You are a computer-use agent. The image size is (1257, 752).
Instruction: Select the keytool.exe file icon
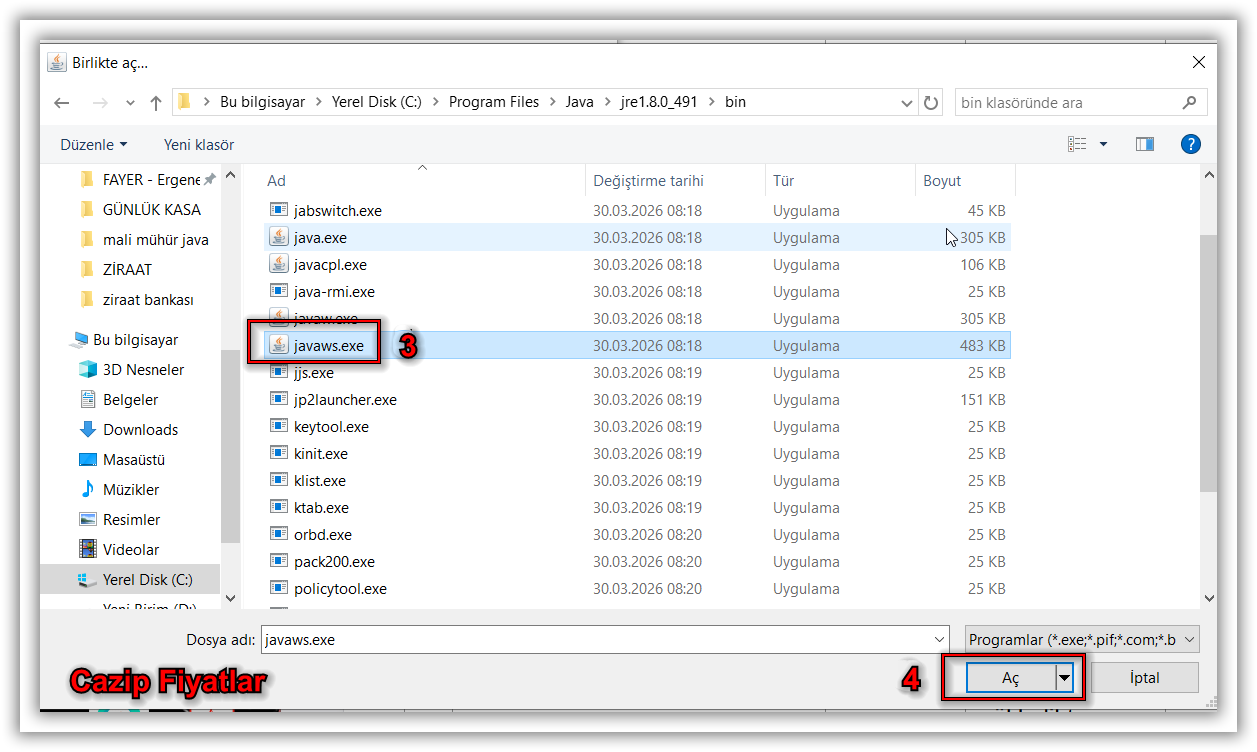coord(278,426)
